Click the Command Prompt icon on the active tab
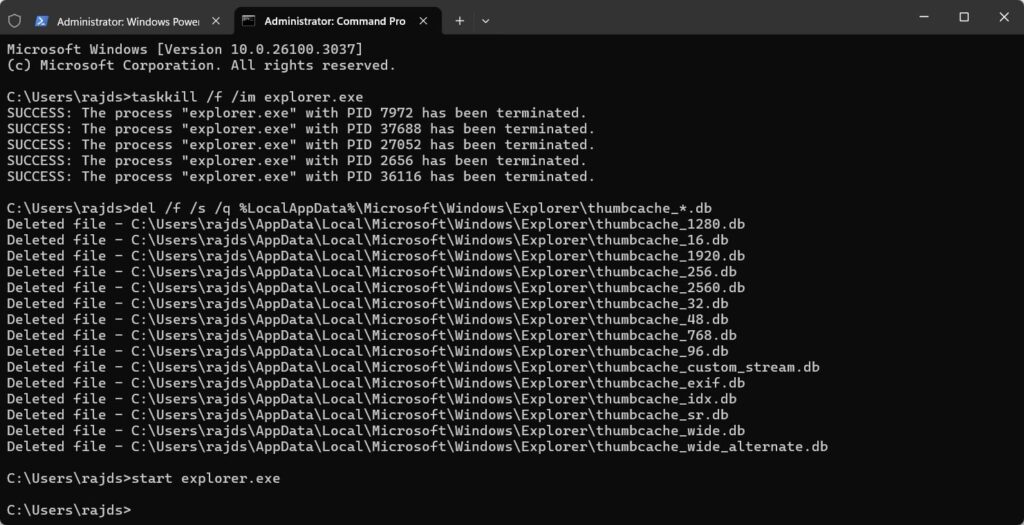The height and width of the screenshot is (525, 1024). point(249,20)
